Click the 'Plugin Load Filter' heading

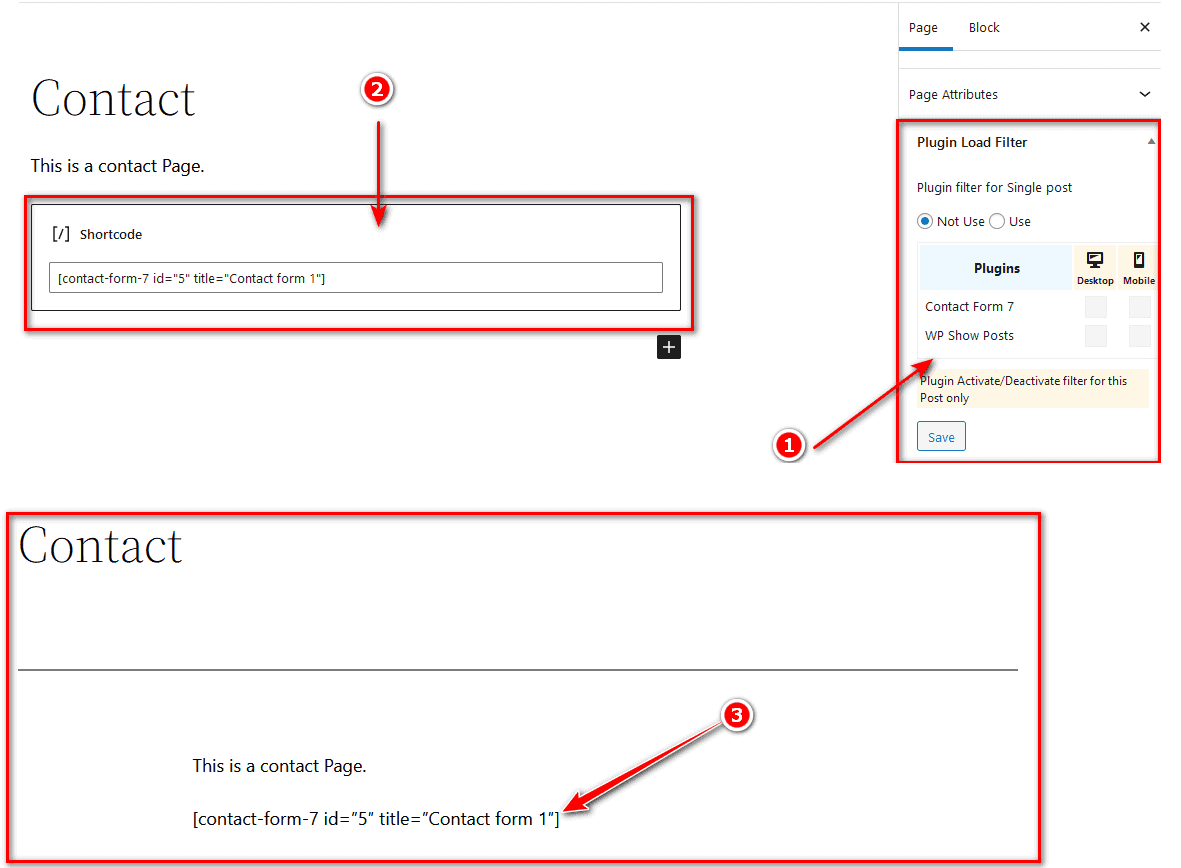click(x=972, y=142)
